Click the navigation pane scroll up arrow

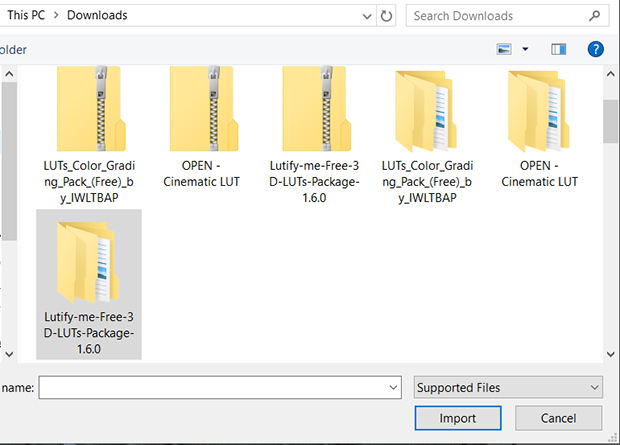[9, 74]
